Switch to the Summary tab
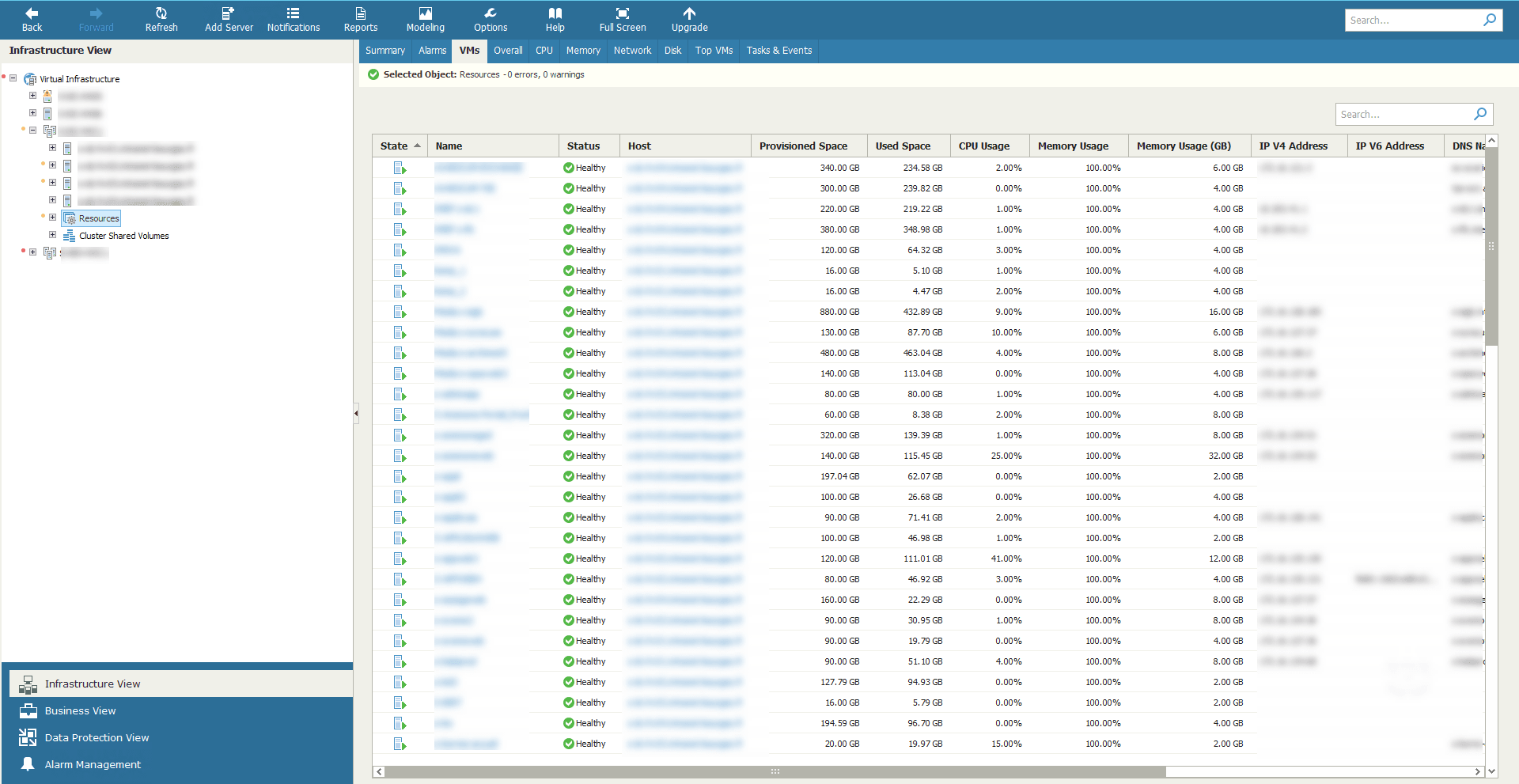 pos(385,51)
